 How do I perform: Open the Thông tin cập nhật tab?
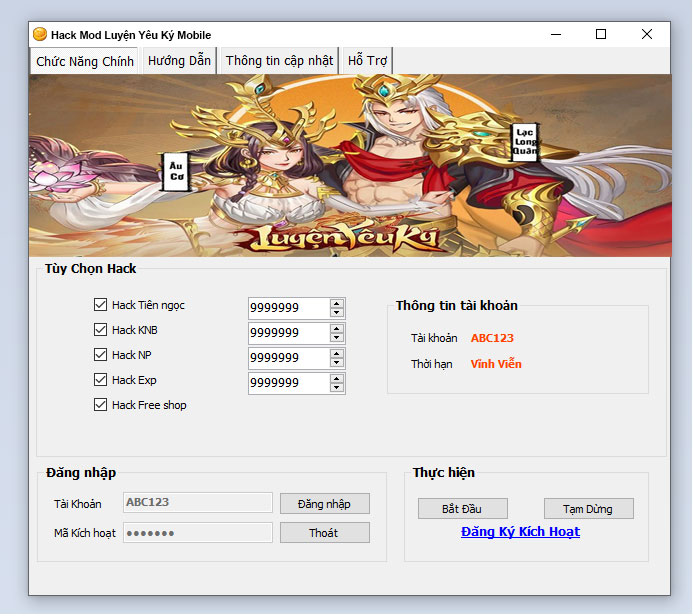point(279,60)
